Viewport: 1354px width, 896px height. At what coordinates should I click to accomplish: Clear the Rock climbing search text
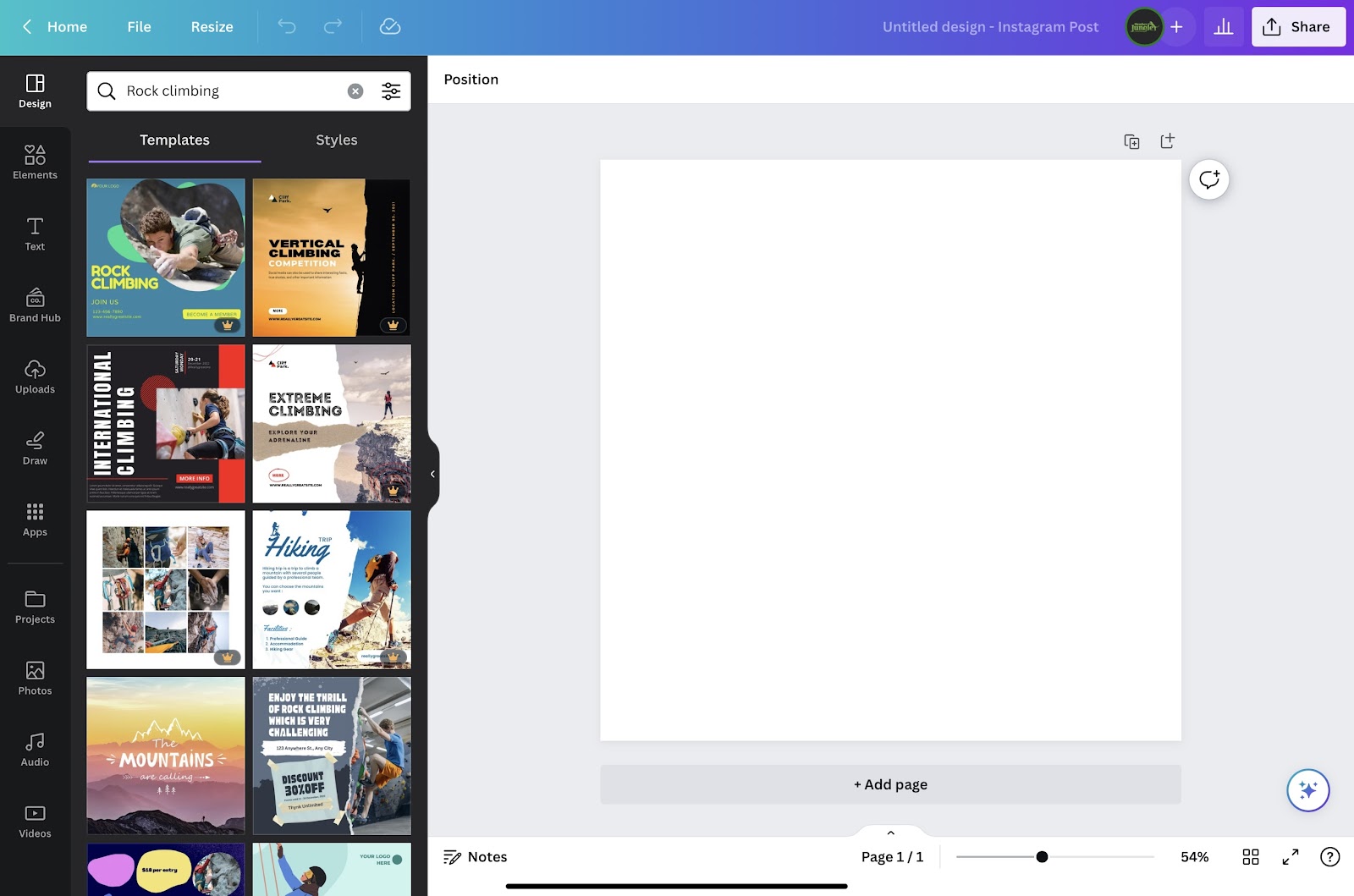(x=355, y=91)
